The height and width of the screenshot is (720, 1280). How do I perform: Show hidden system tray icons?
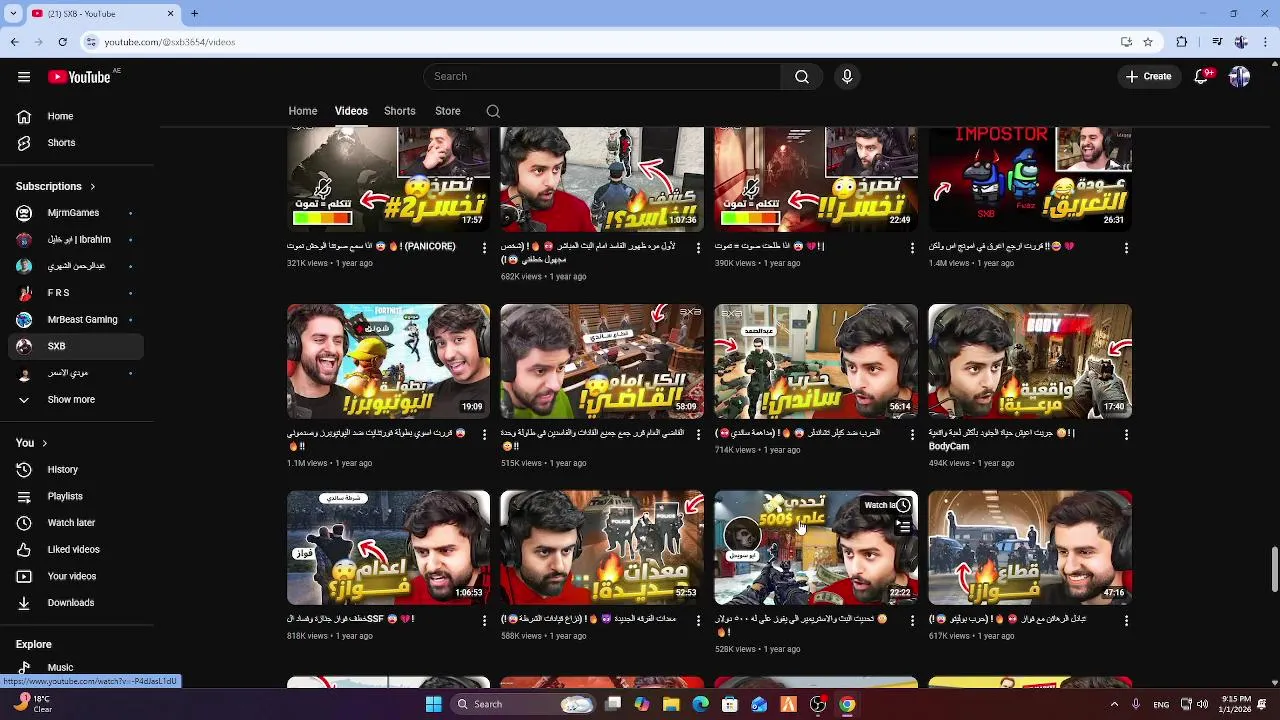tap(1114, 704)
